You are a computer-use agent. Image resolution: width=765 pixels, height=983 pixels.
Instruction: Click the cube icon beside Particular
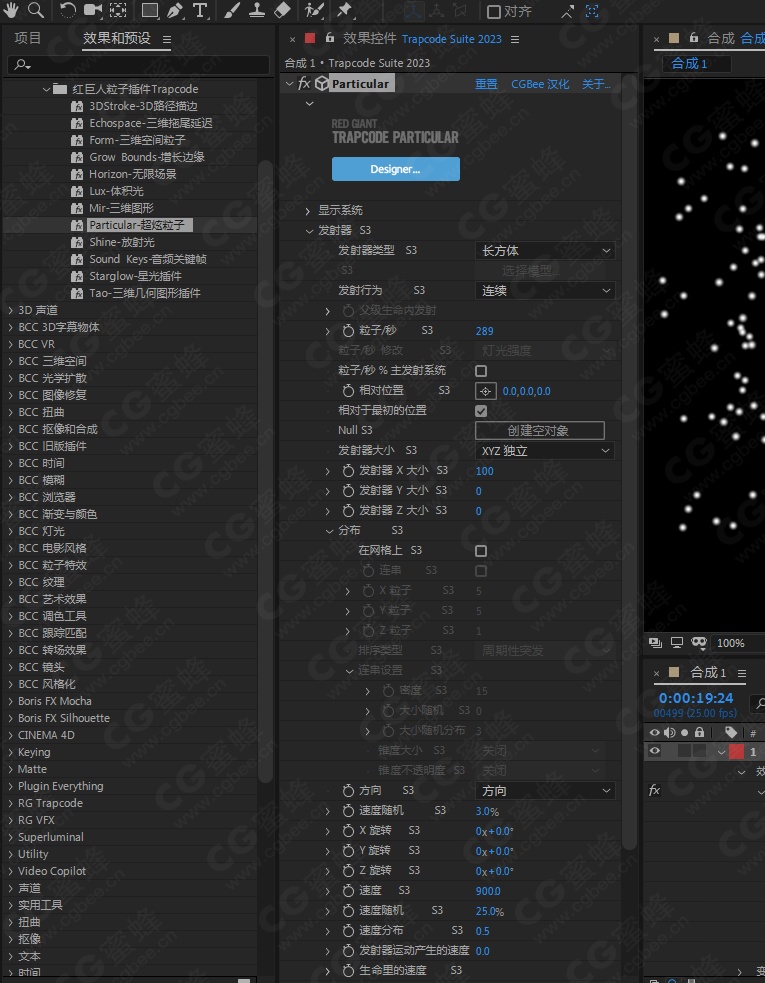[322, 84]
